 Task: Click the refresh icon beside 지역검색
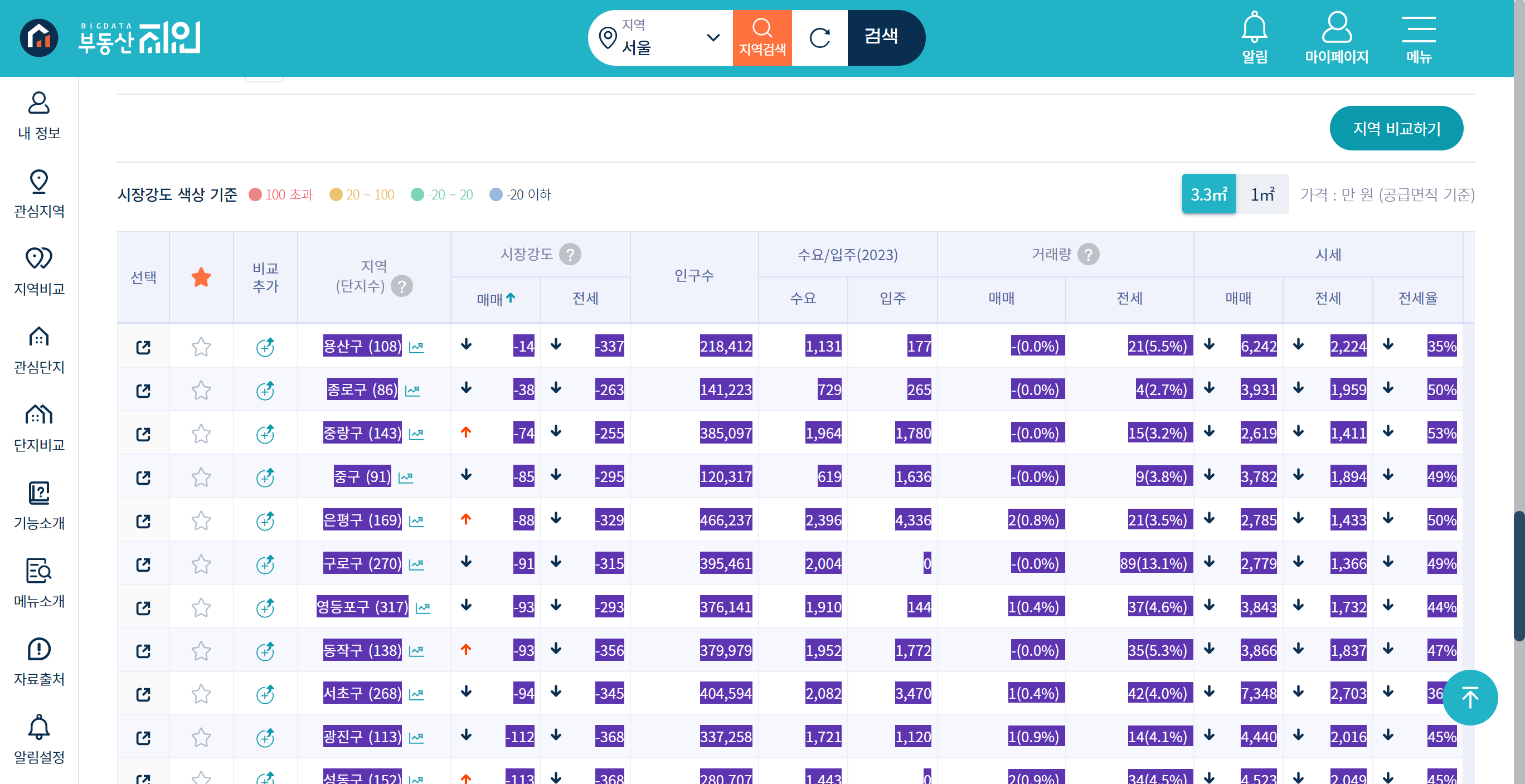point(819,37)
